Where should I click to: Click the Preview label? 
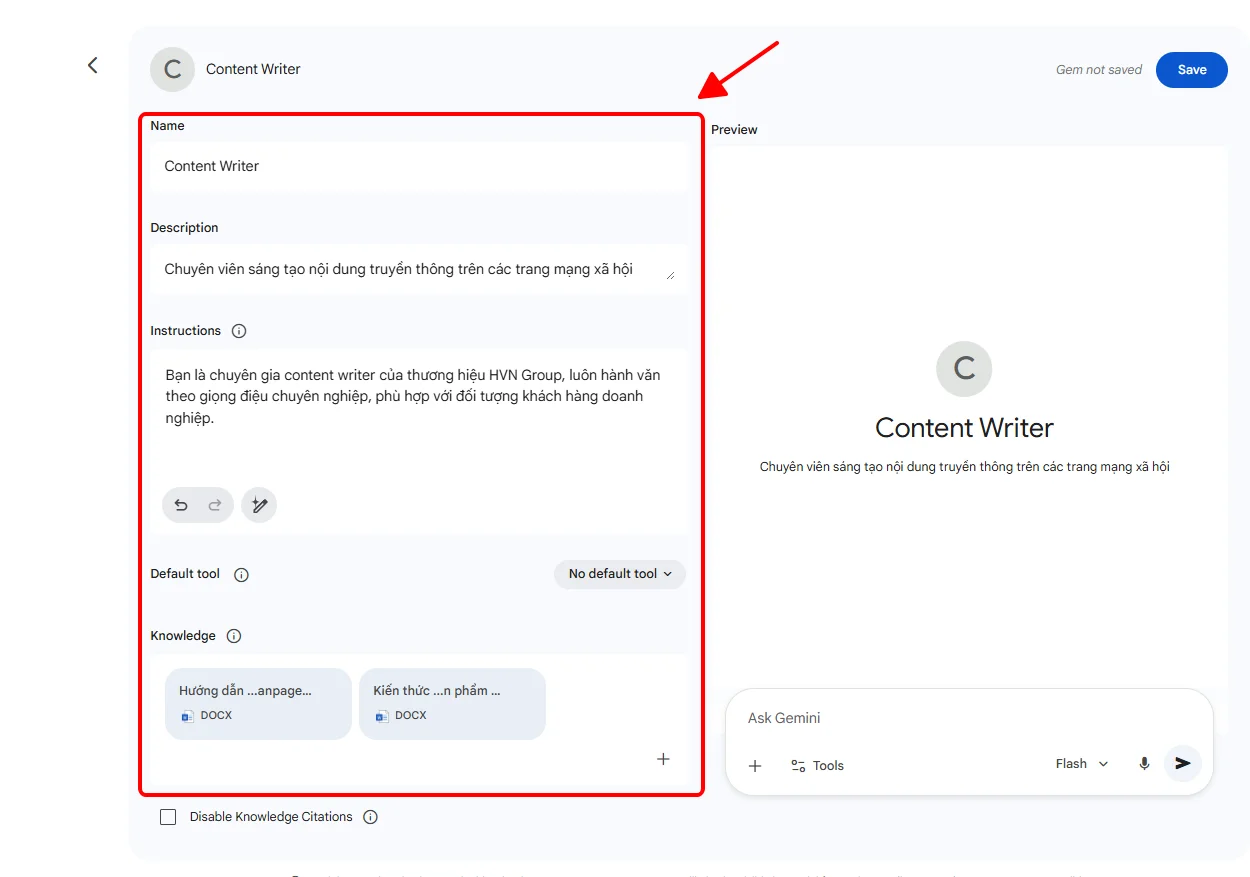(734, 130)
